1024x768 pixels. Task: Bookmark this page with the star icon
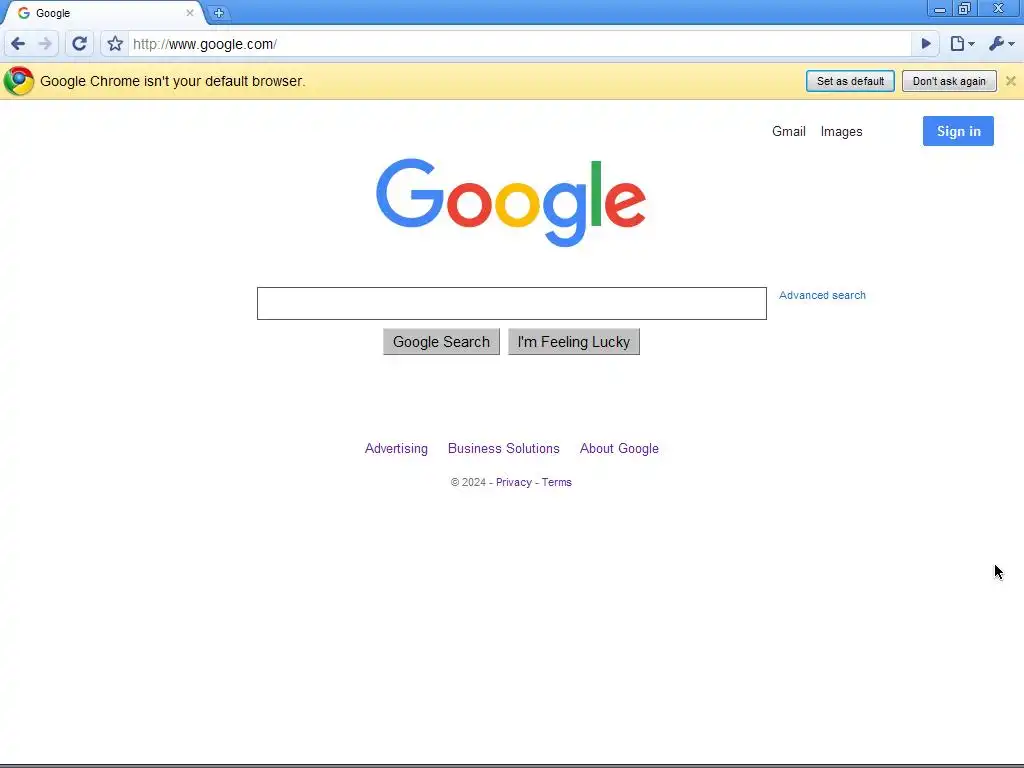tap(115, 44)
